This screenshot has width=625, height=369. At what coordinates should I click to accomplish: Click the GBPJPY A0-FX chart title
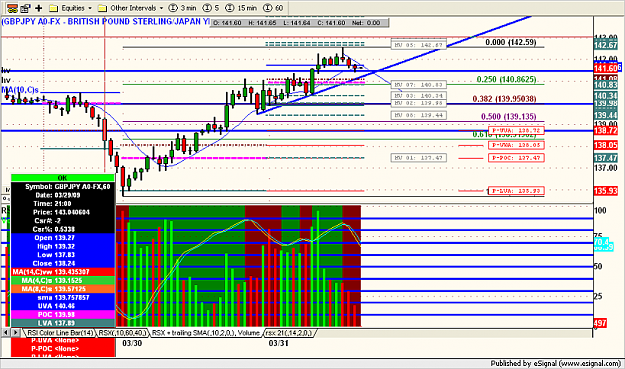tap(105, 22)
